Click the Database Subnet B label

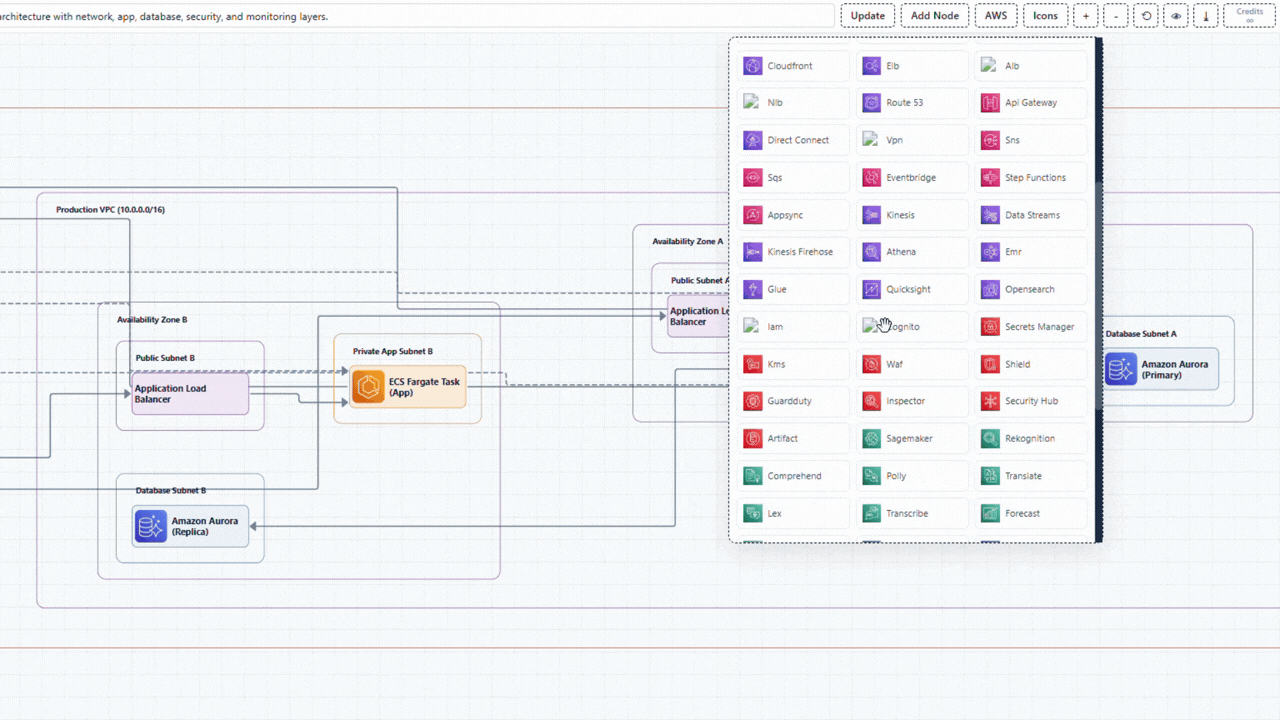171,491
